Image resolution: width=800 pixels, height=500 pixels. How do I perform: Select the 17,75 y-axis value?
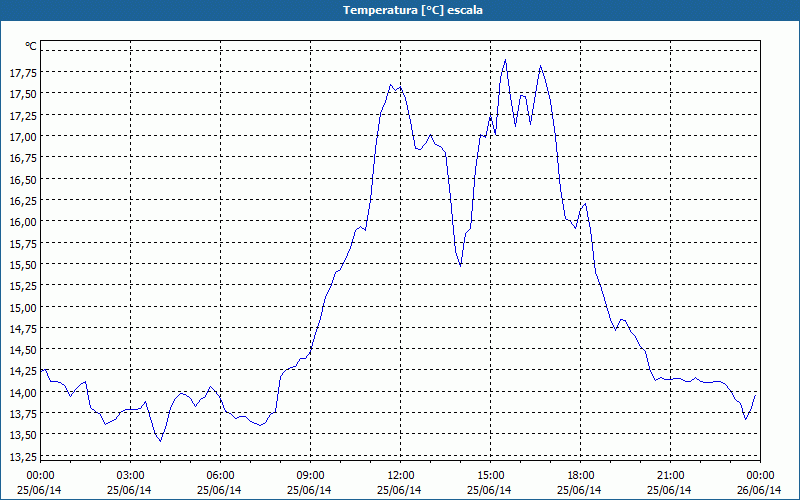pos(23,72)
